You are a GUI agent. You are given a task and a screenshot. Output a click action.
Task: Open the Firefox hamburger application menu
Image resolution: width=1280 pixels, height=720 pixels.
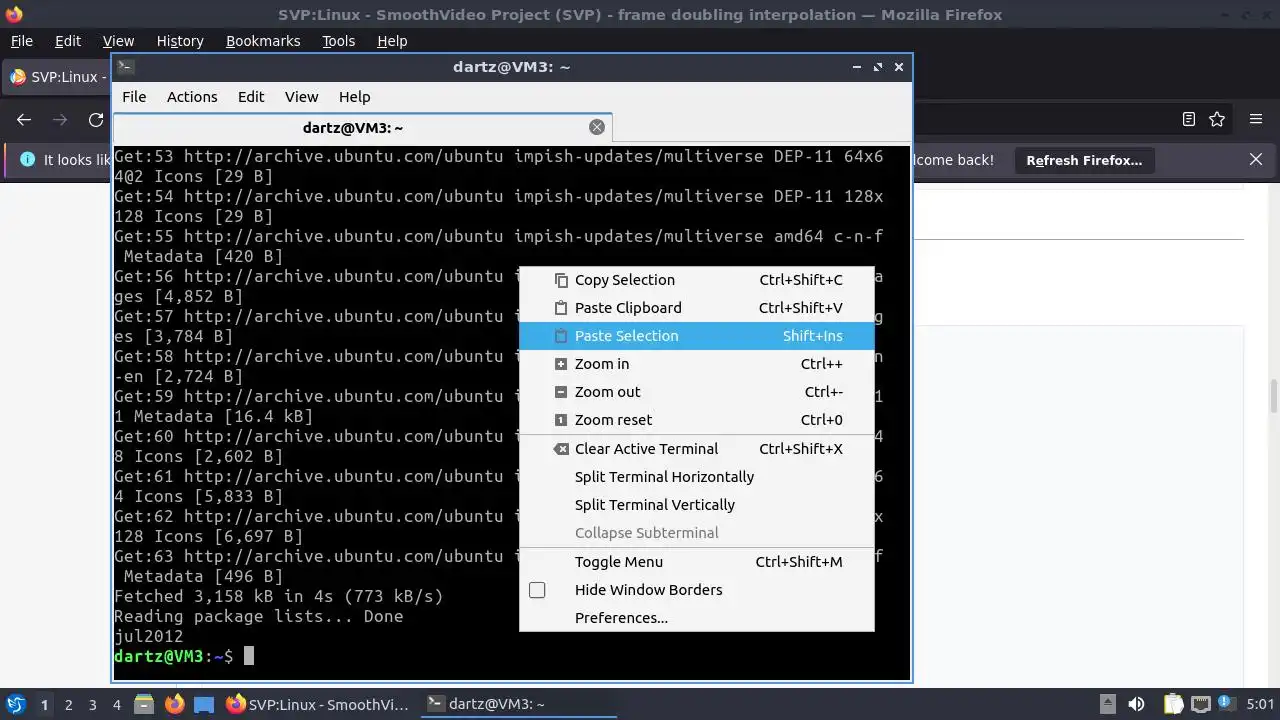pyautogui.click(x=1256, y=119)
